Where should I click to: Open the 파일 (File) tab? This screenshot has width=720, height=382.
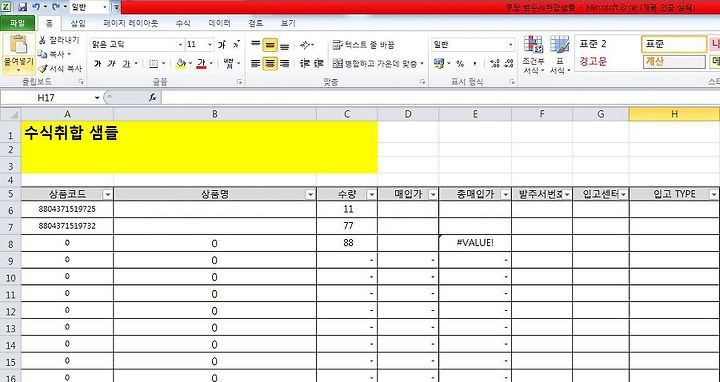click(17, 23)
